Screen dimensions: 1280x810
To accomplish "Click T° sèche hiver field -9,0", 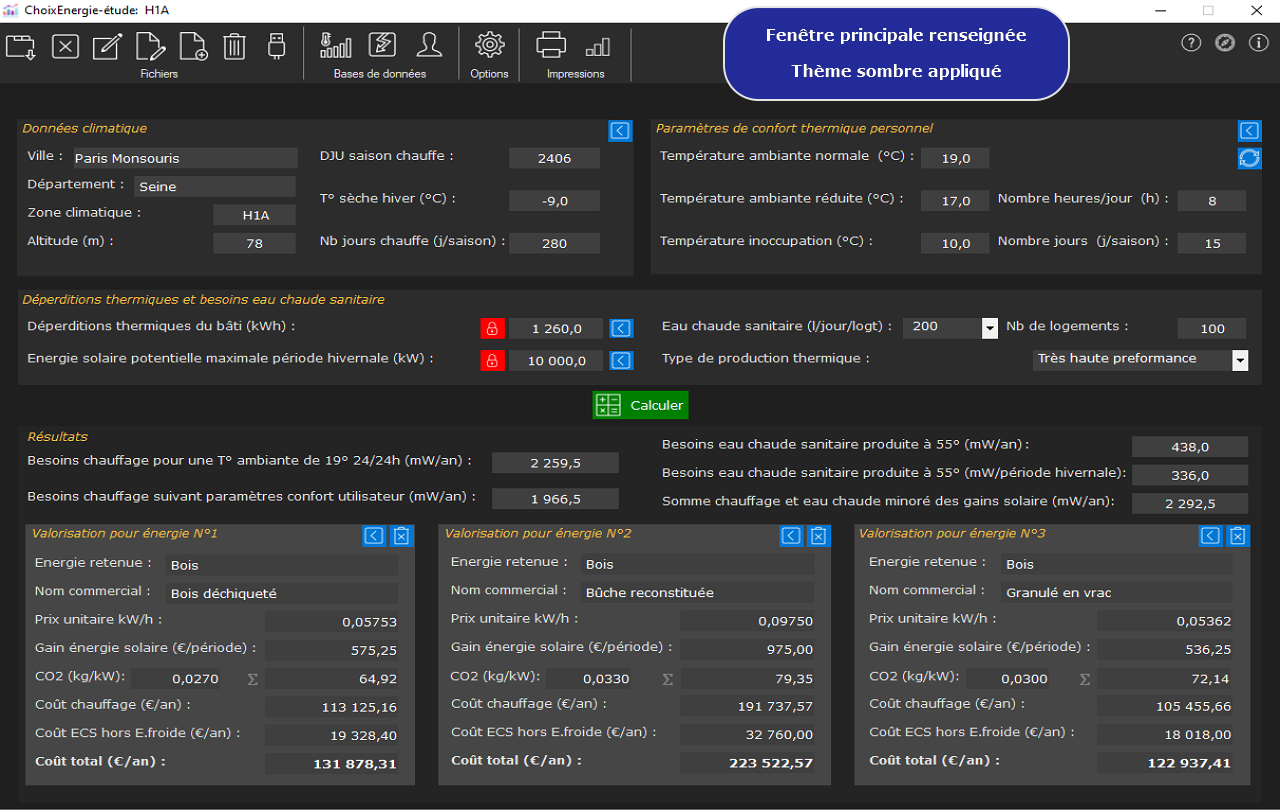I will click(554, 201).
